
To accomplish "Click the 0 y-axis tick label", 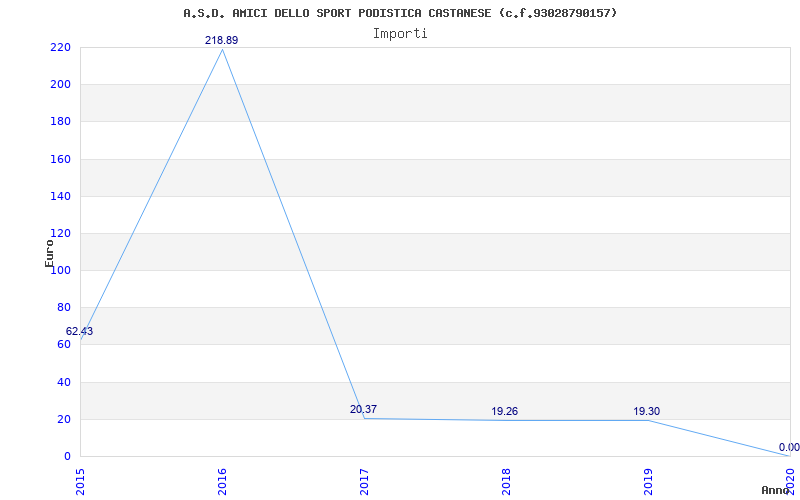I will click(x=67, y=457).
